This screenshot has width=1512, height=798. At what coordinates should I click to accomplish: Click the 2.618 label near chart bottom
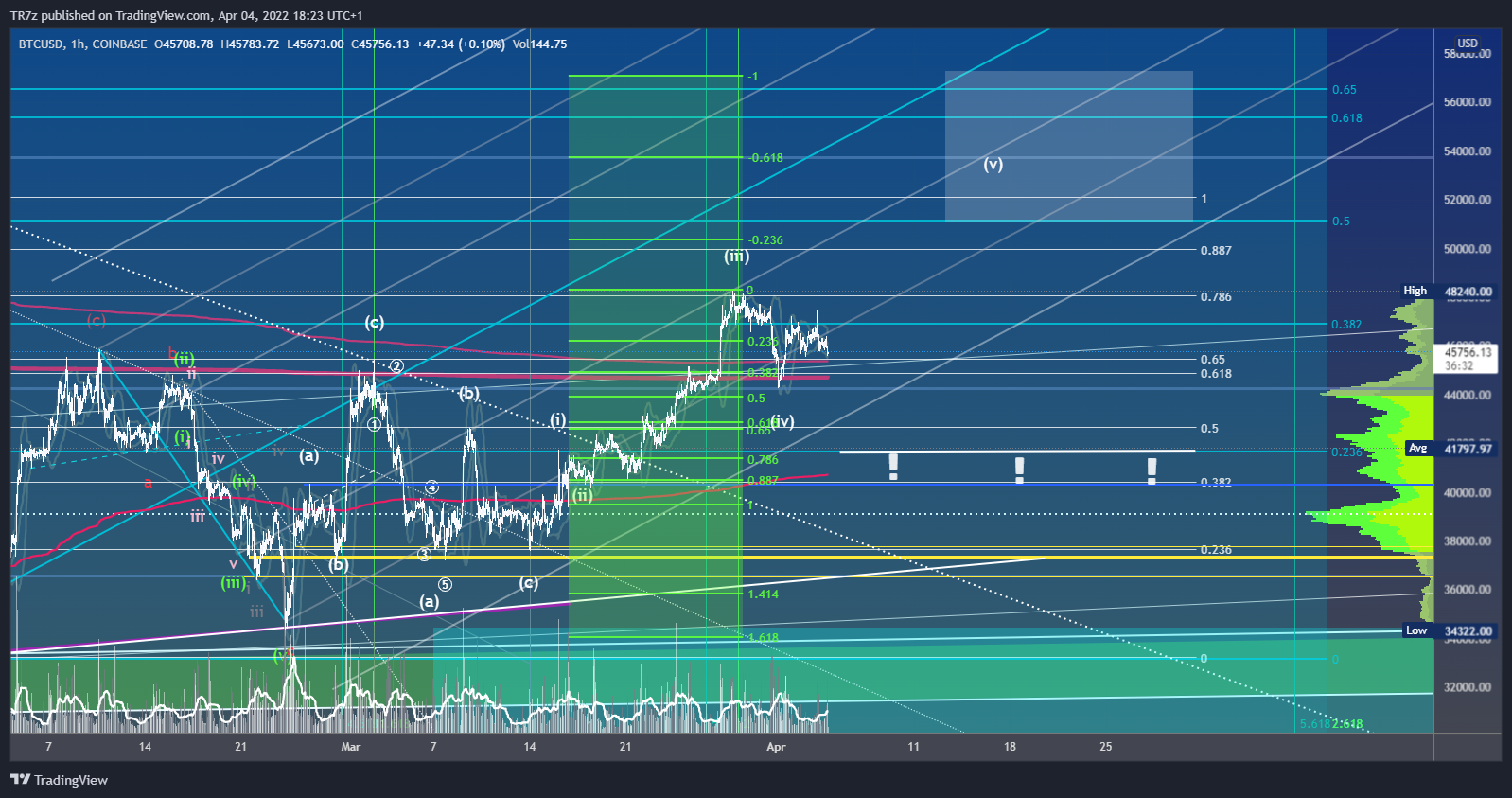[x=1347, y=724]
